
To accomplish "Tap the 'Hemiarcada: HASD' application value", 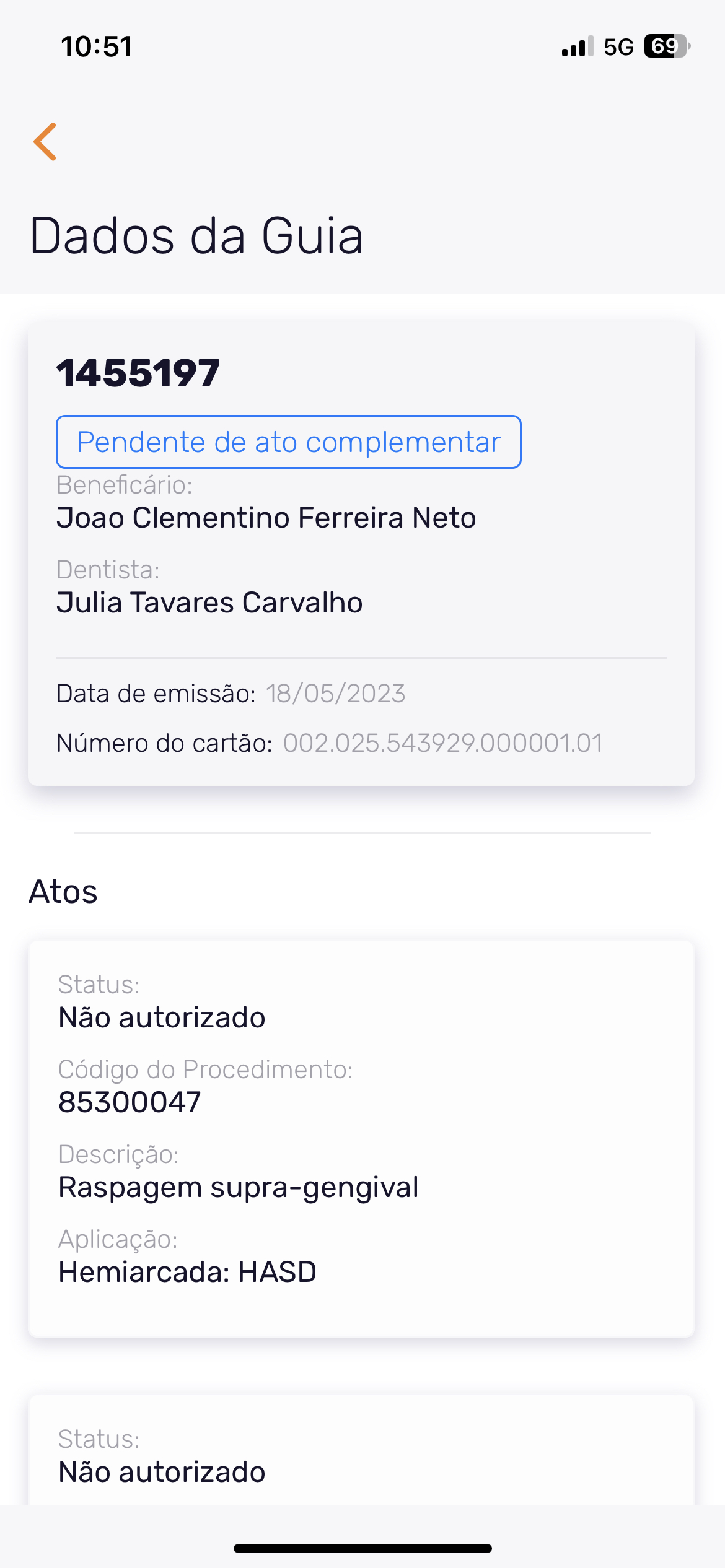I will click(x=187, y=1272).
